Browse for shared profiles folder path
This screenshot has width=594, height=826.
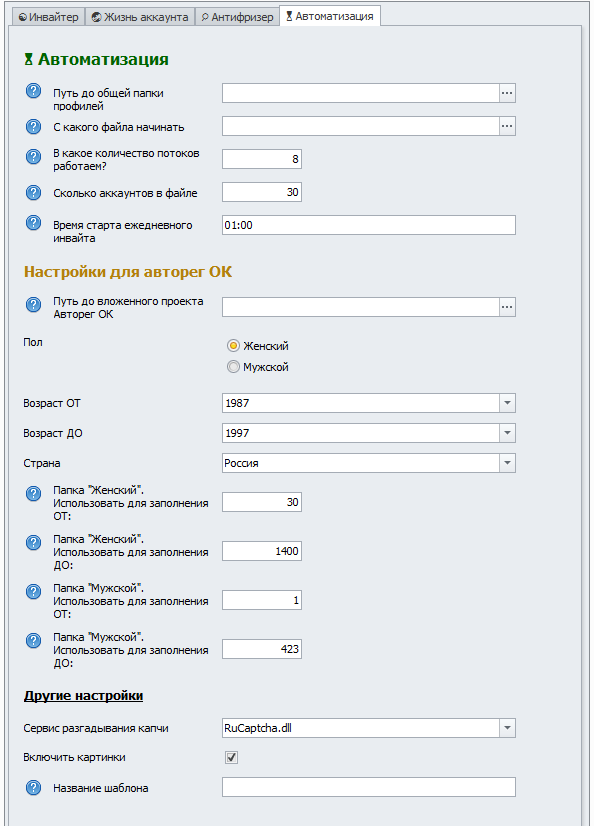tap(507, 93)
